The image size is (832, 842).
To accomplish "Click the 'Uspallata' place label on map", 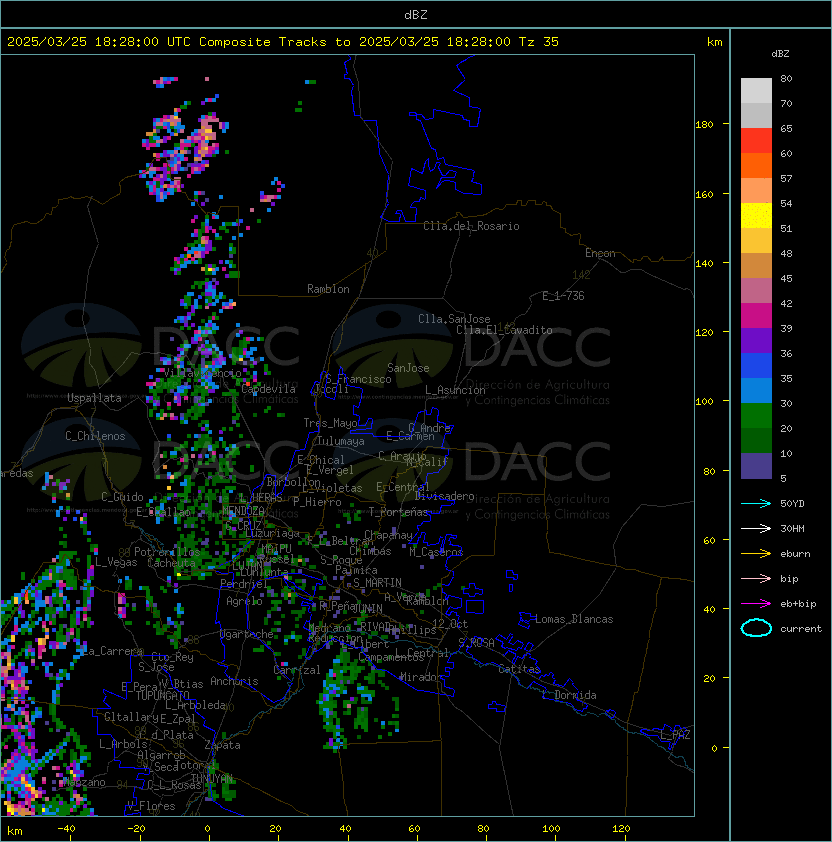I will pyautogui.click(x=94, y=398).
